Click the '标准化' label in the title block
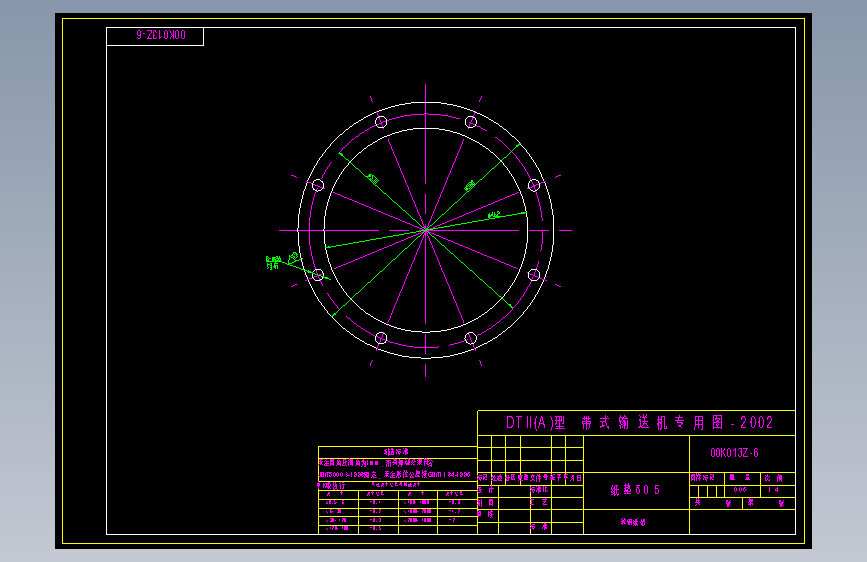867x562 pixels. (539, 490)
